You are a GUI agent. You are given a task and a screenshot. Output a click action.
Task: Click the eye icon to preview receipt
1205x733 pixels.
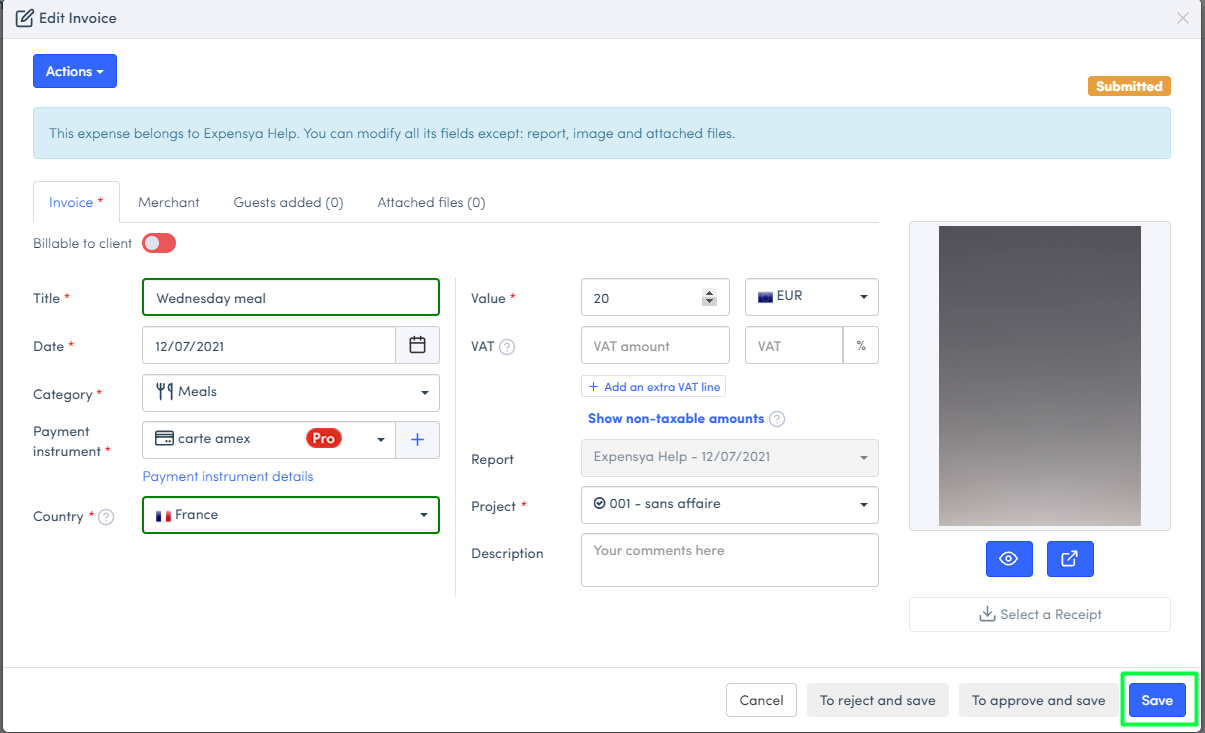tap(1009, 559)
